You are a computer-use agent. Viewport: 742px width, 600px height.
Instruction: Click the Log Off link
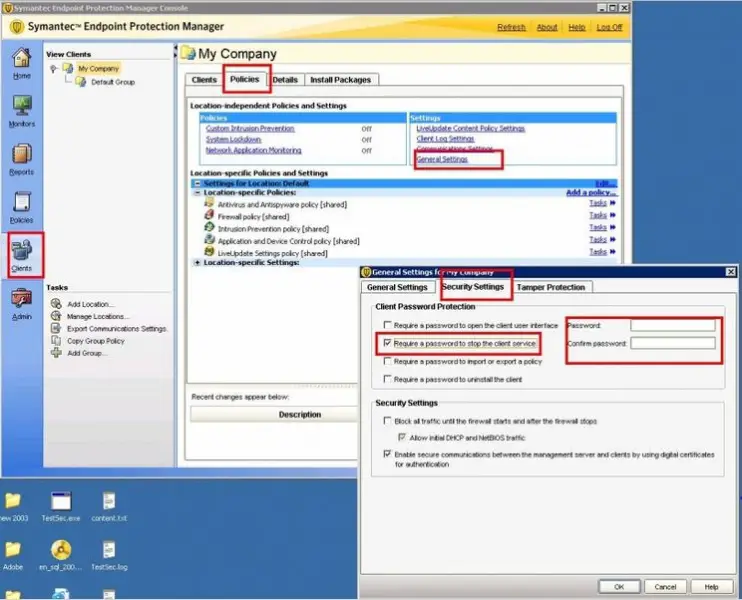click(610, 27)
